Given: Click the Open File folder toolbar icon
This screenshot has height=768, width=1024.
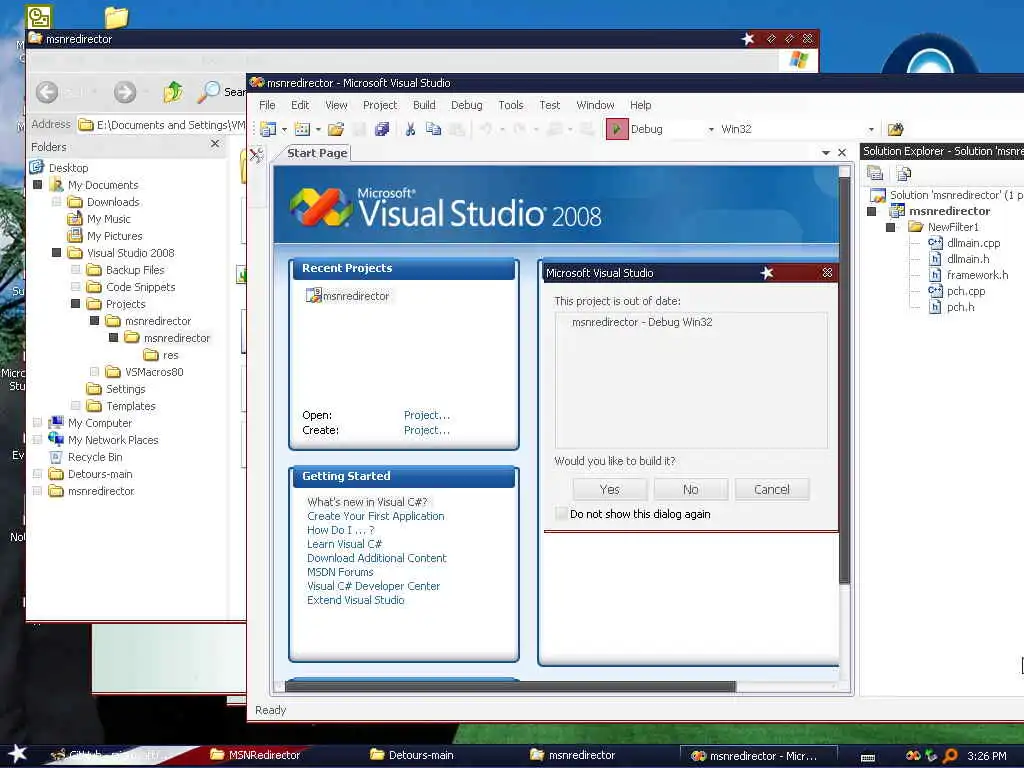Looking at the screenshot, I should (x=336, y=129).
